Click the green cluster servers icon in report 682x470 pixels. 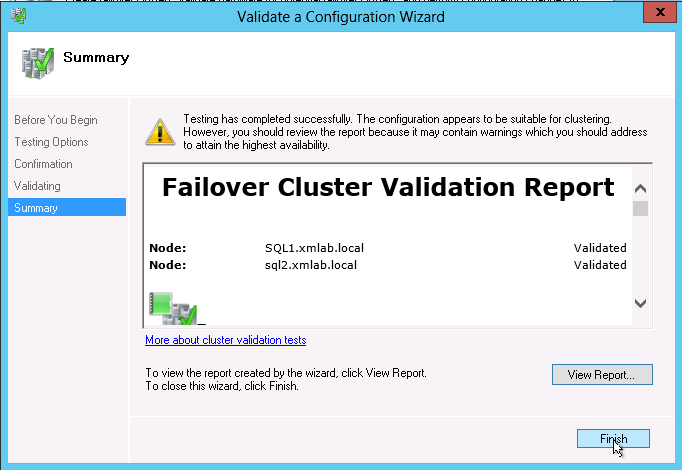[x=174, y=308]
